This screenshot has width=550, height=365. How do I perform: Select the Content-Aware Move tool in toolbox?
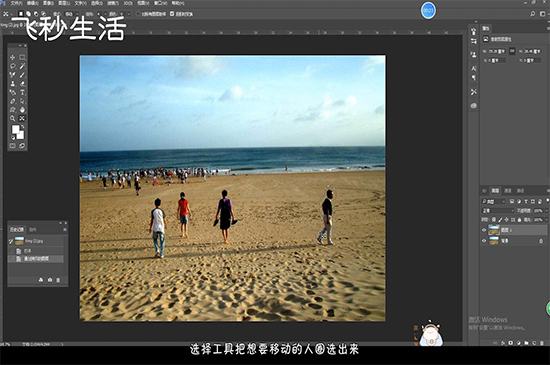coord(22,118)
